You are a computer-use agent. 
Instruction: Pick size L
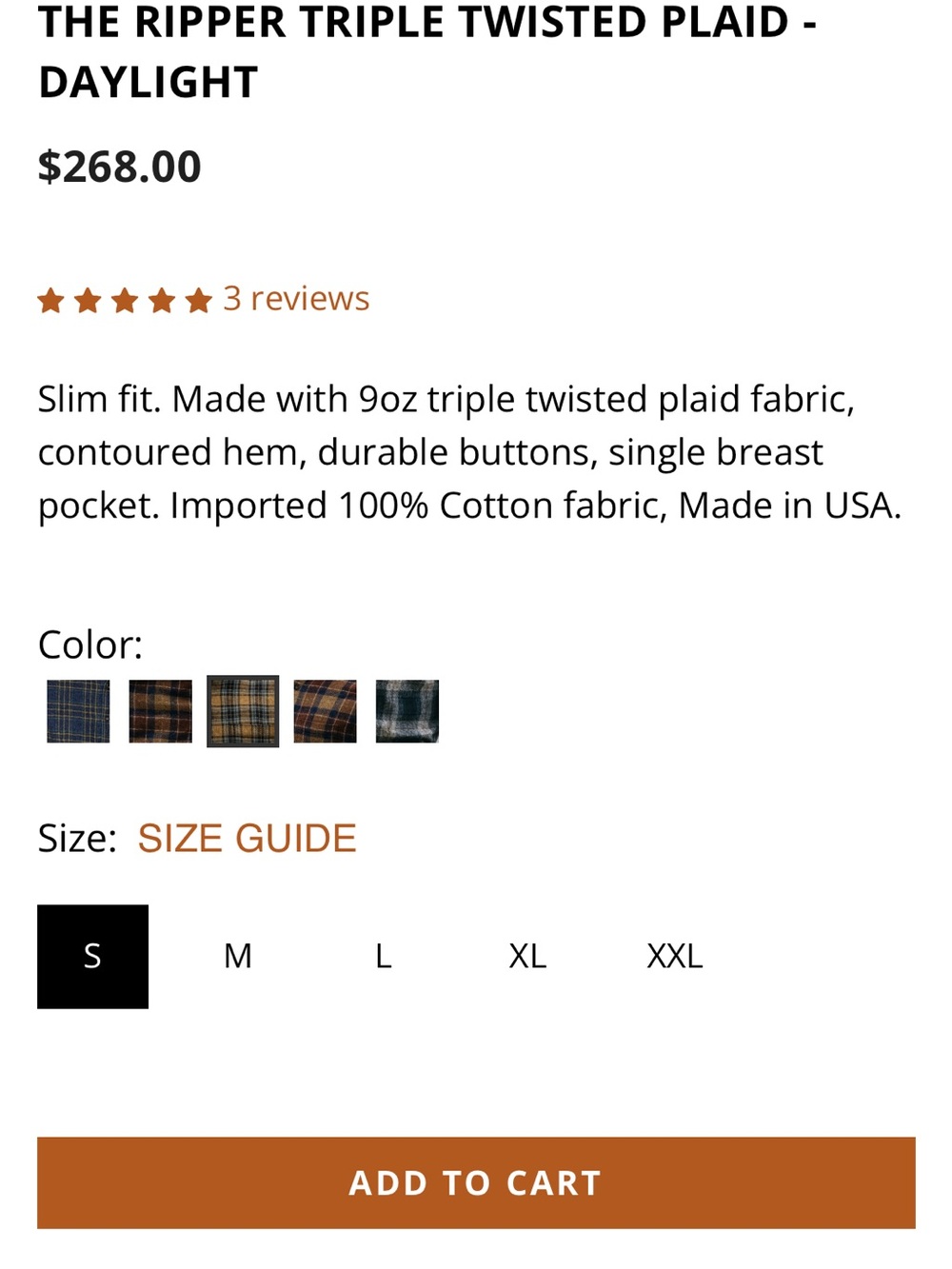[384, 957]
